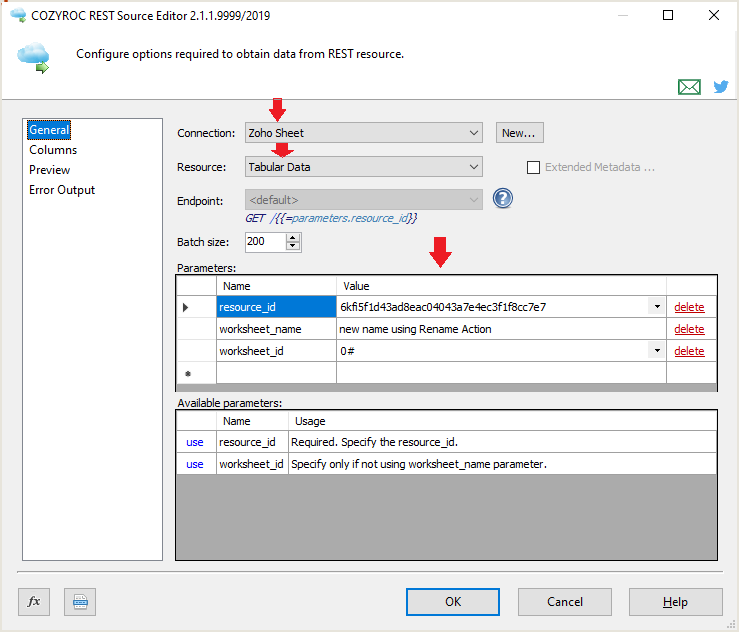Increase the Batch size with up arrow
This screenshot has height=632, width=739.
[293, 238]
